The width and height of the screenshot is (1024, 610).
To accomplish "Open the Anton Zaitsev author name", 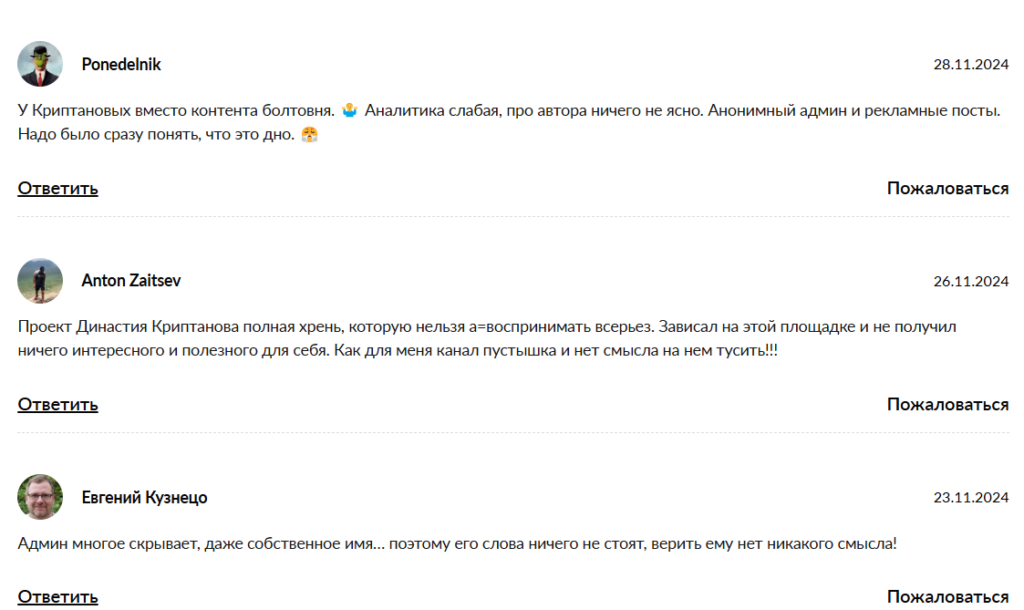I will click(x=131, y=281).
